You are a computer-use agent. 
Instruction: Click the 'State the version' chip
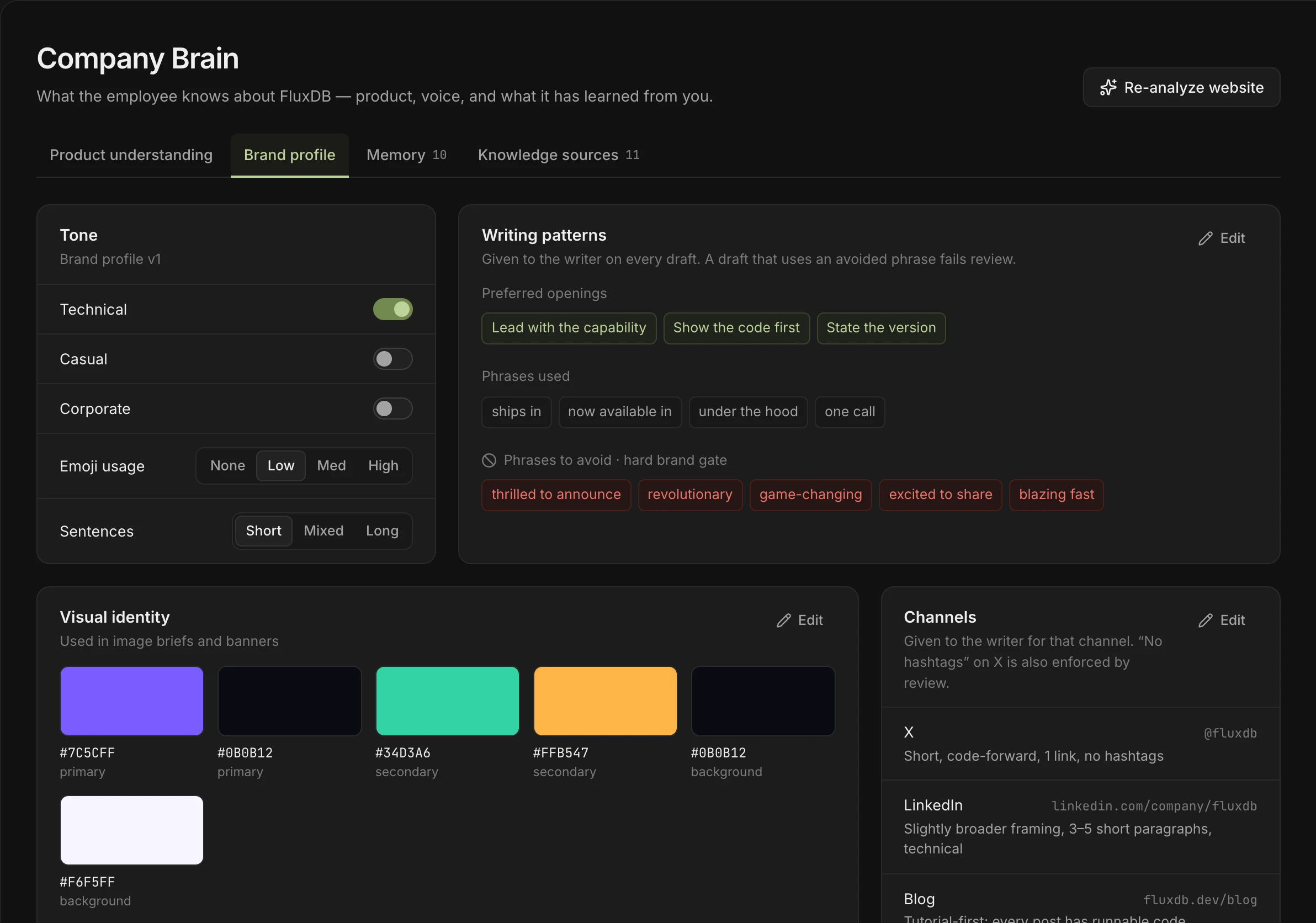click(x=881, y=328)
